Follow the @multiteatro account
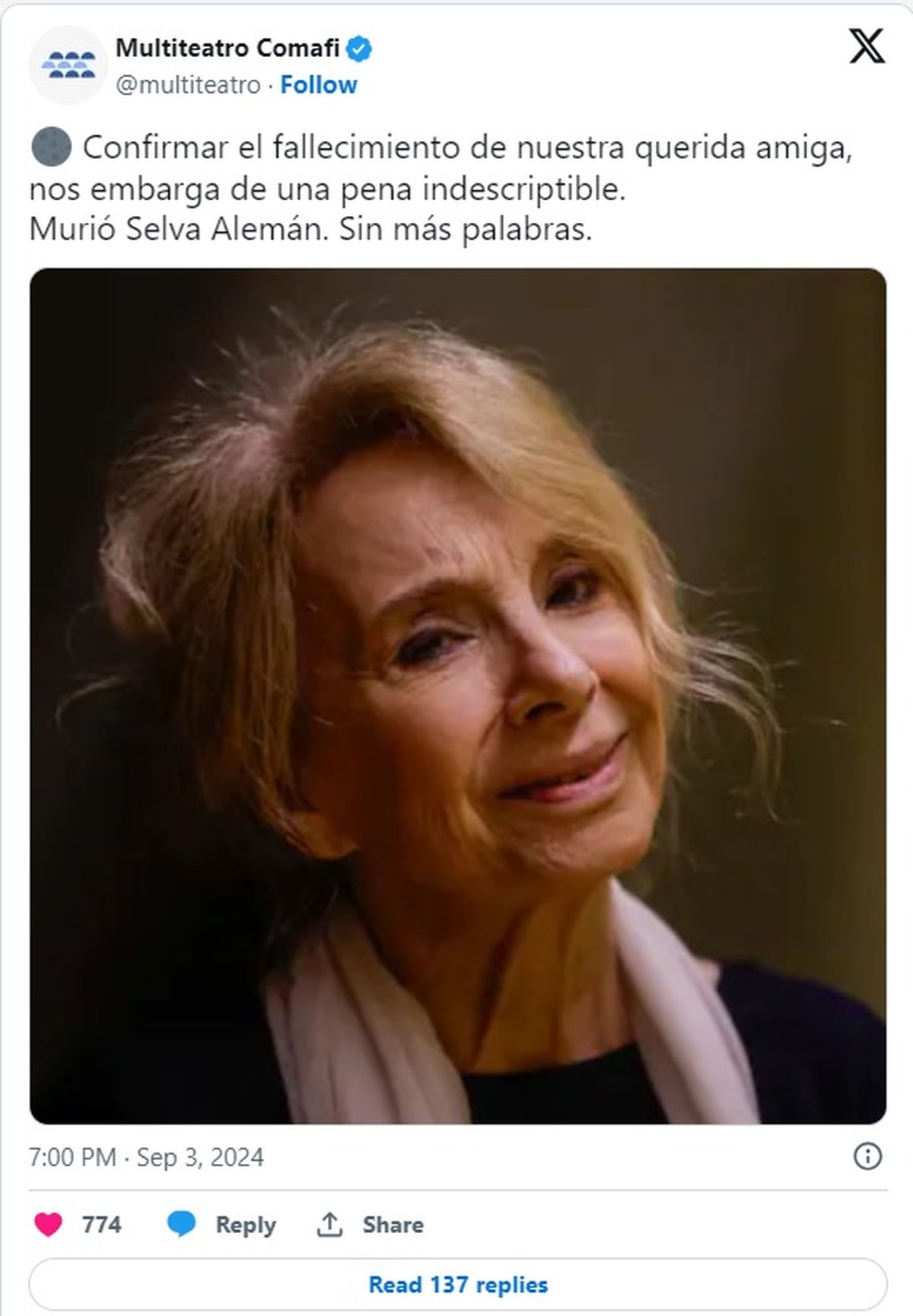The height and width of the screenshot is (1316, 913). [319, 84]
